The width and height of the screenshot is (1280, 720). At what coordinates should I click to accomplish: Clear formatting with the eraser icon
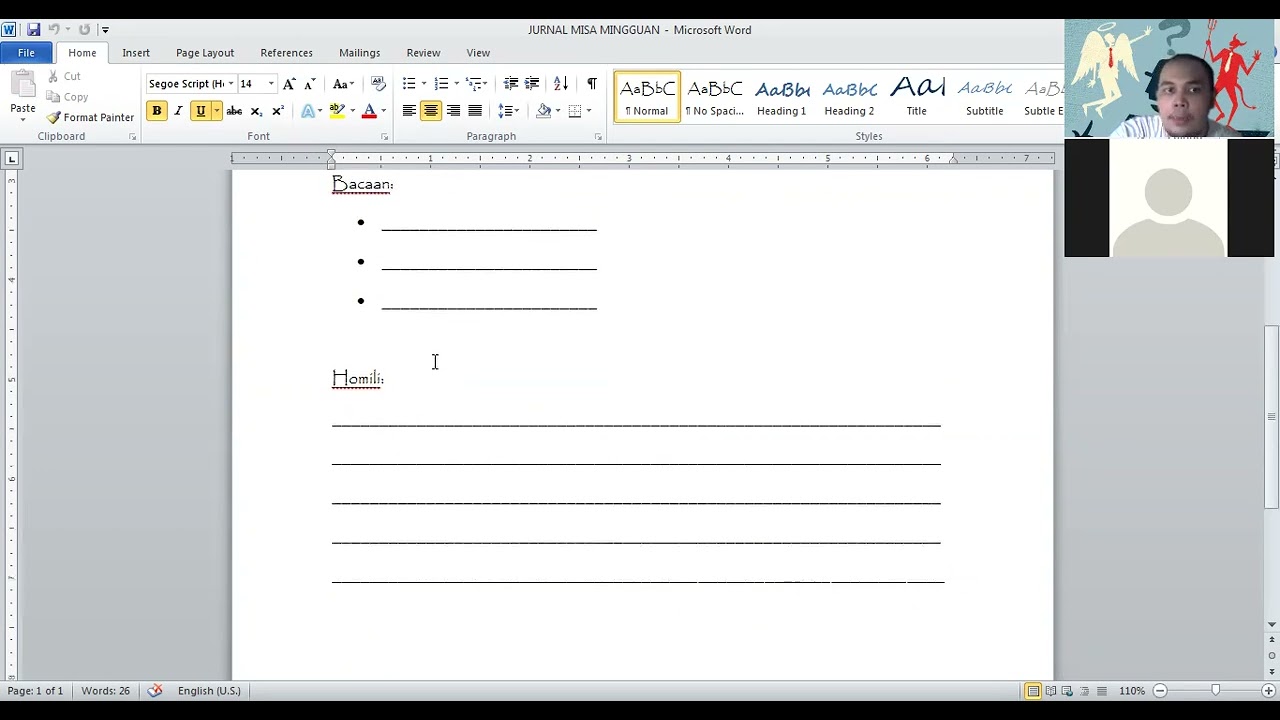point(378,84)
